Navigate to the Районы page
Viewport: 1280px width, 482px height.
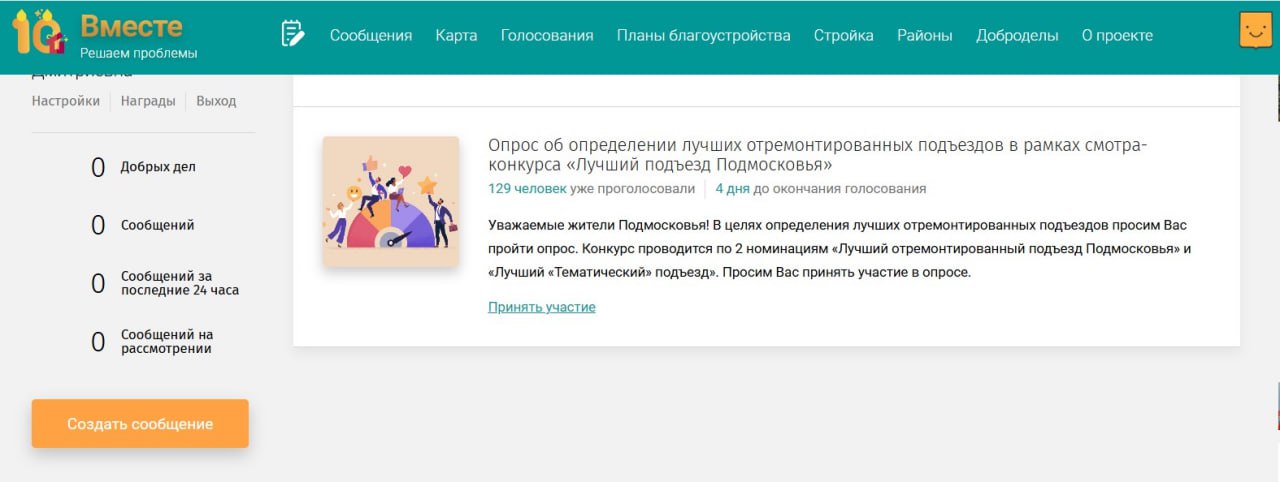point(924,36)
